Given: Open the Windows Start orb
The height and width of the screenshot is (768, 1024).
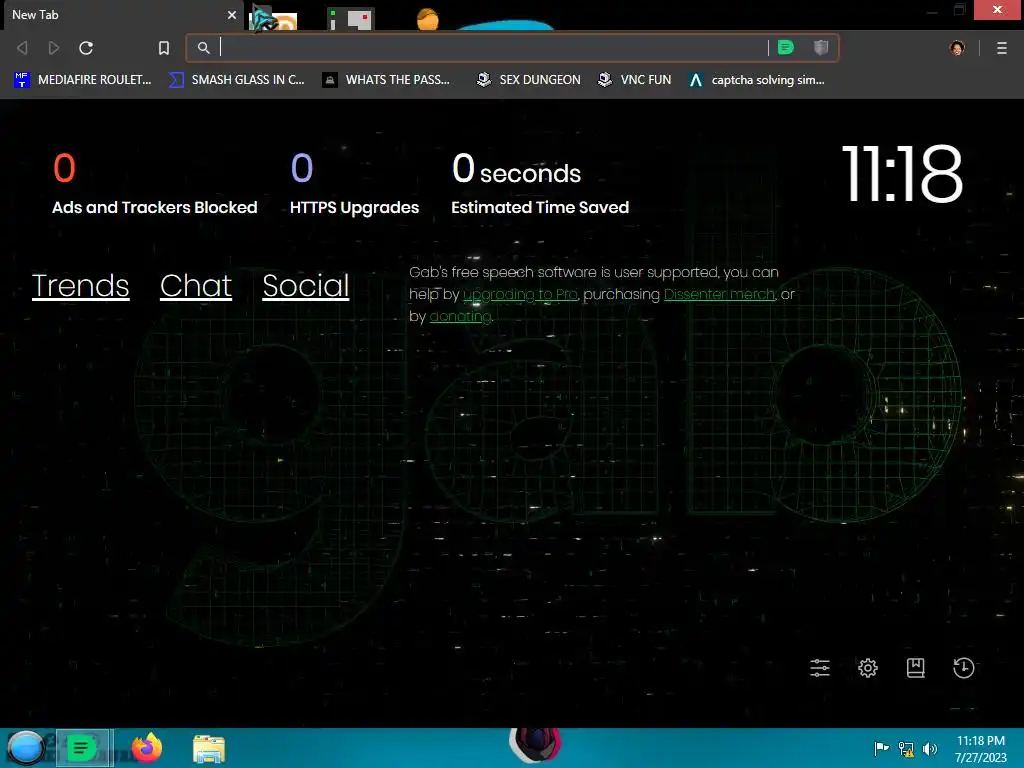Looking at the screenshot, I should (x=26, y=748).
